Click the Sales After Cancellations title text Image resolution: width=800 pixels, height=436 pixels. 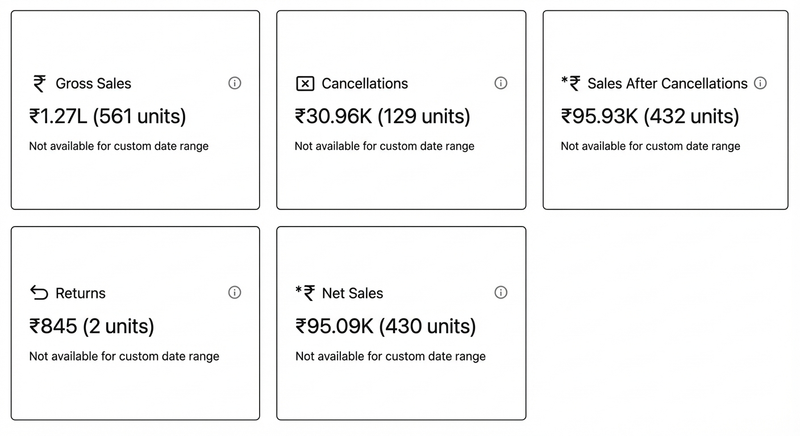pos(667,83)
